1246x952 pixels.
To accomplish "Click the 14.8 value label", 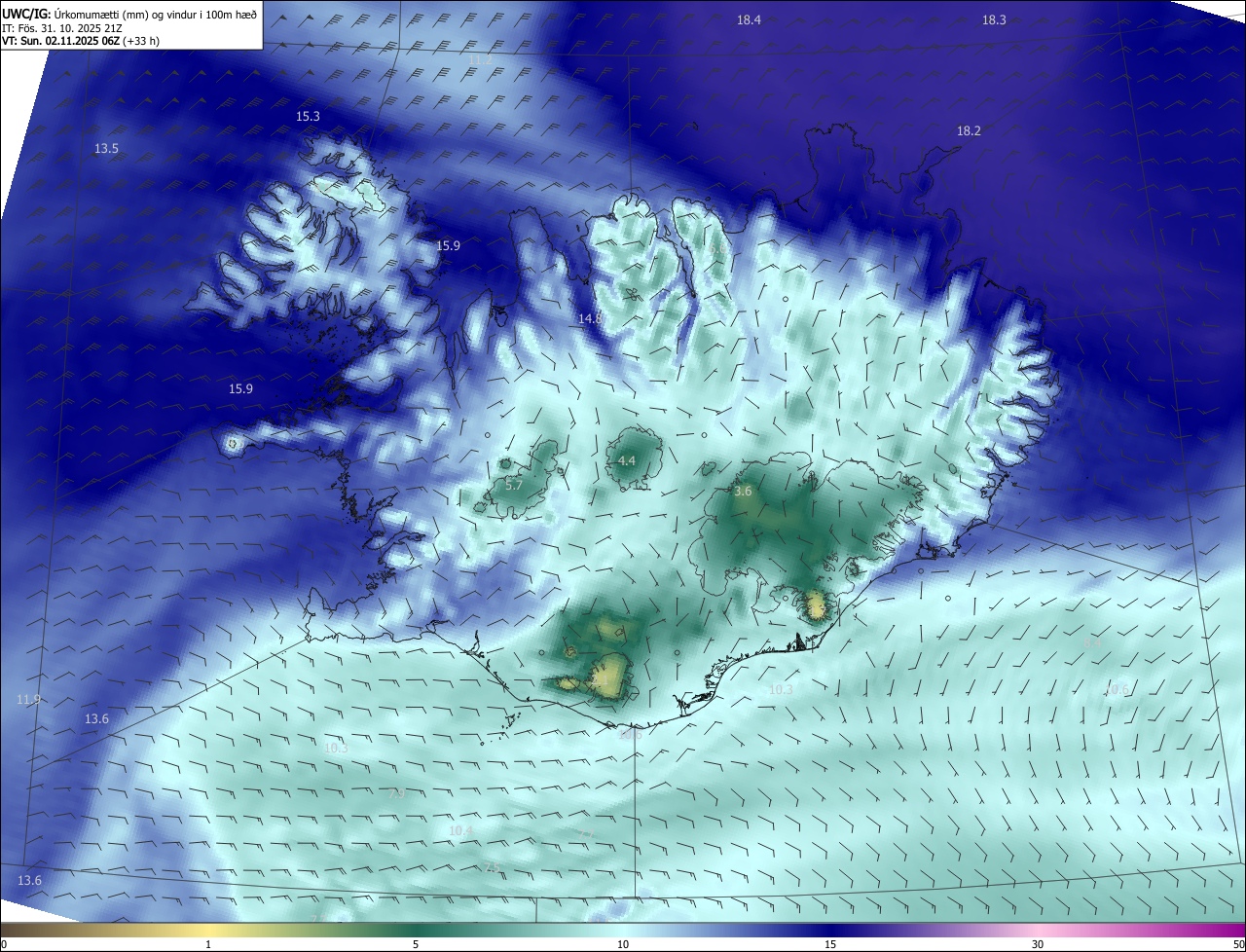I will 590,318.
